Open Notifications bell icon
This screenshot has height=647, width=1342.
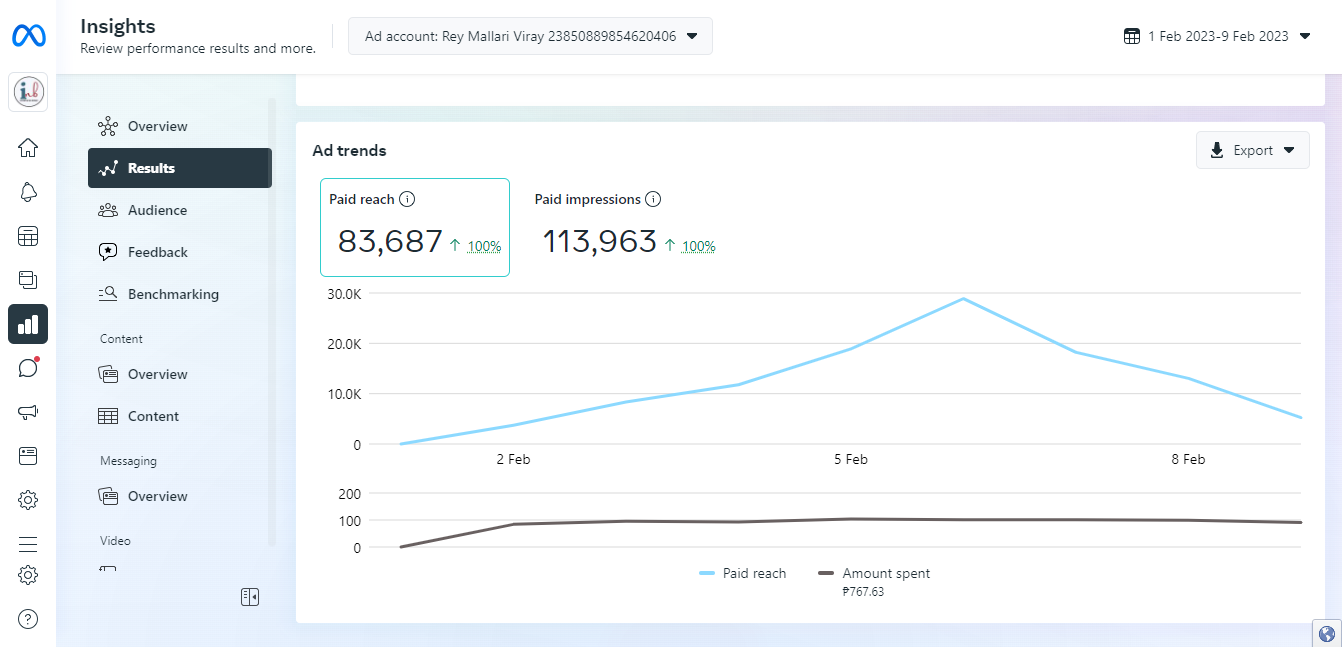(28, 192)
